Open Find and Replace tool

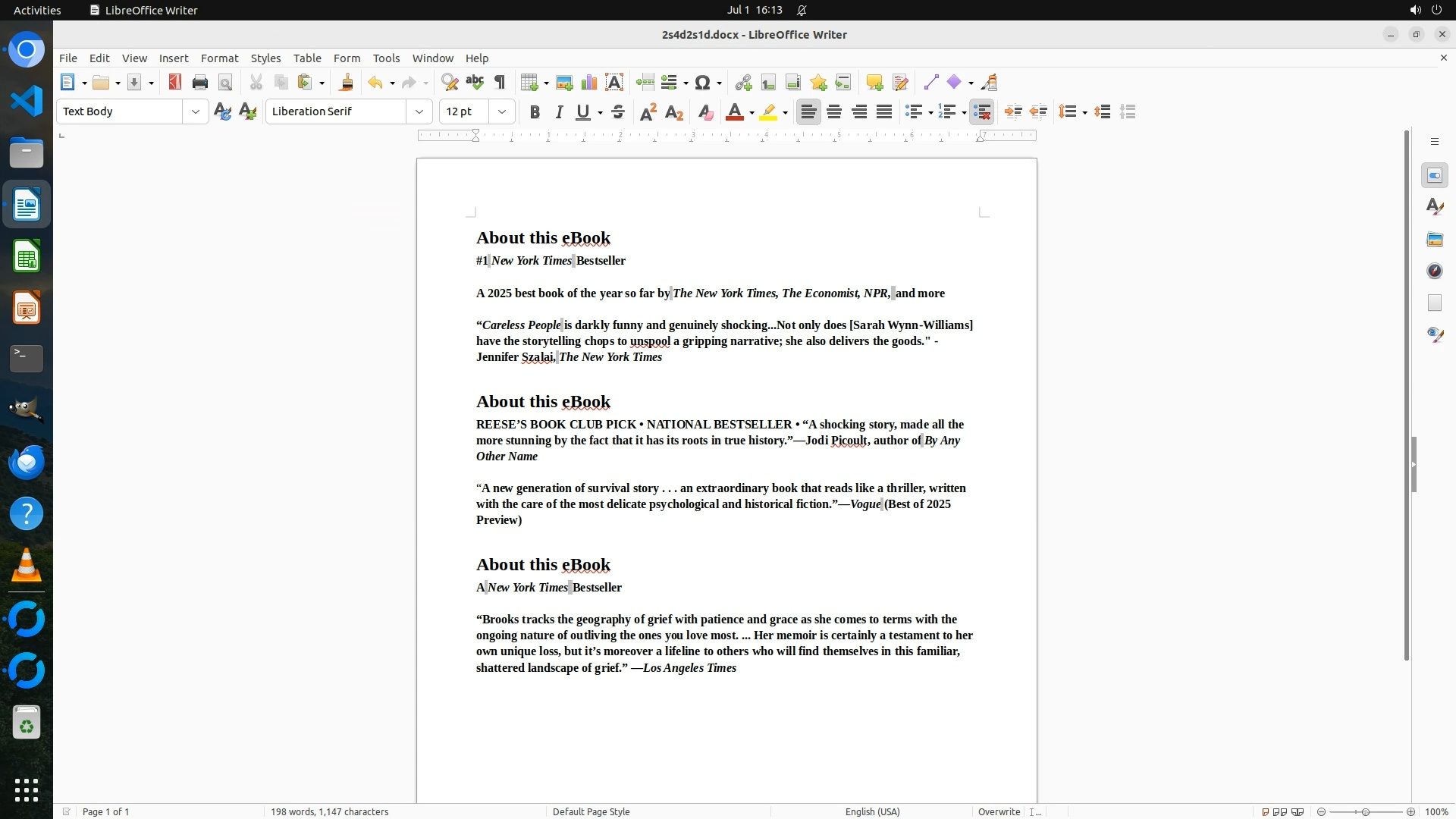tap(450, 83)
